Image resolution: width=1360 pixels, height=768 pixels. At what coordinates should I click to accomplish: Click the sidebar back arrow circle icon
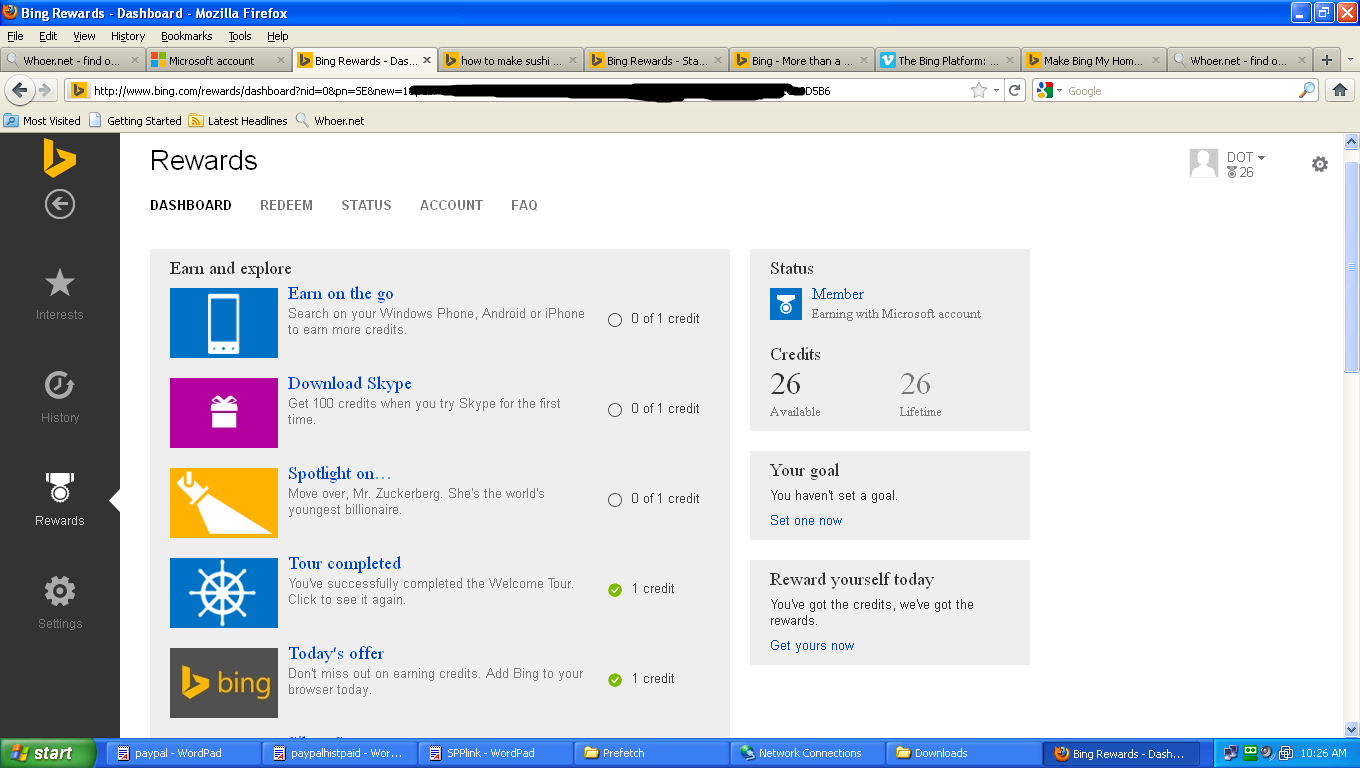pos(59,204)
